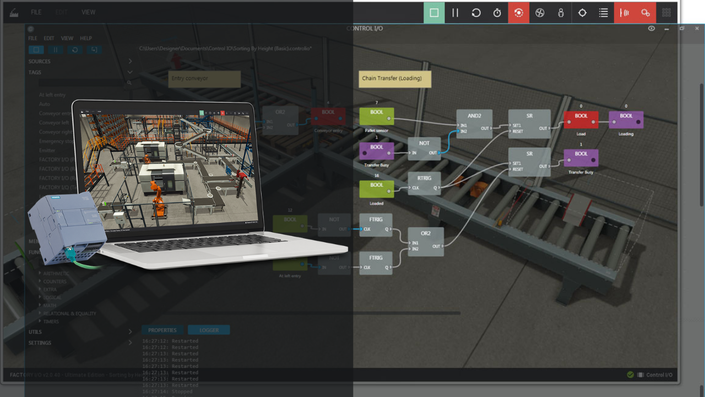The width and height of the screenshot is (705, 397).
Task: Toggle the red actuator tags icon
Action: click(x=646, y=13)
